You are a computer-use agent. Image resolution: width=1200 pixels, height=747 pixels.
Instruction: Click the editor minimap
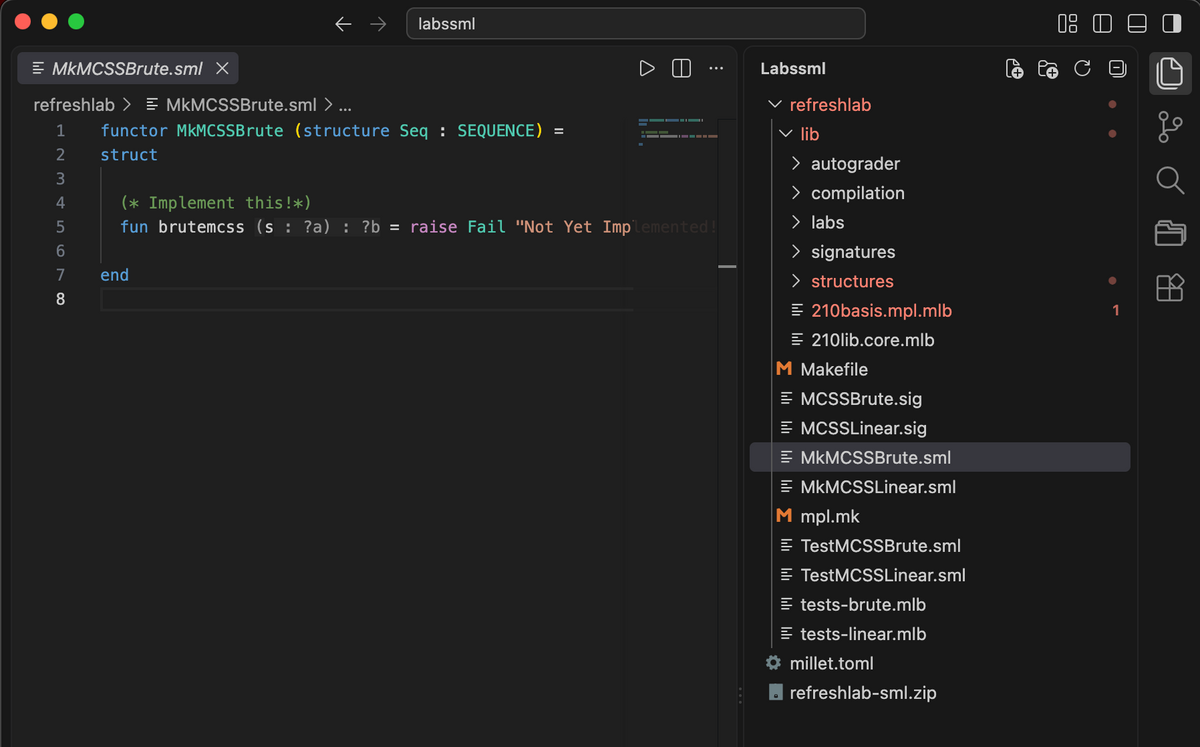[x=678, y=130]
